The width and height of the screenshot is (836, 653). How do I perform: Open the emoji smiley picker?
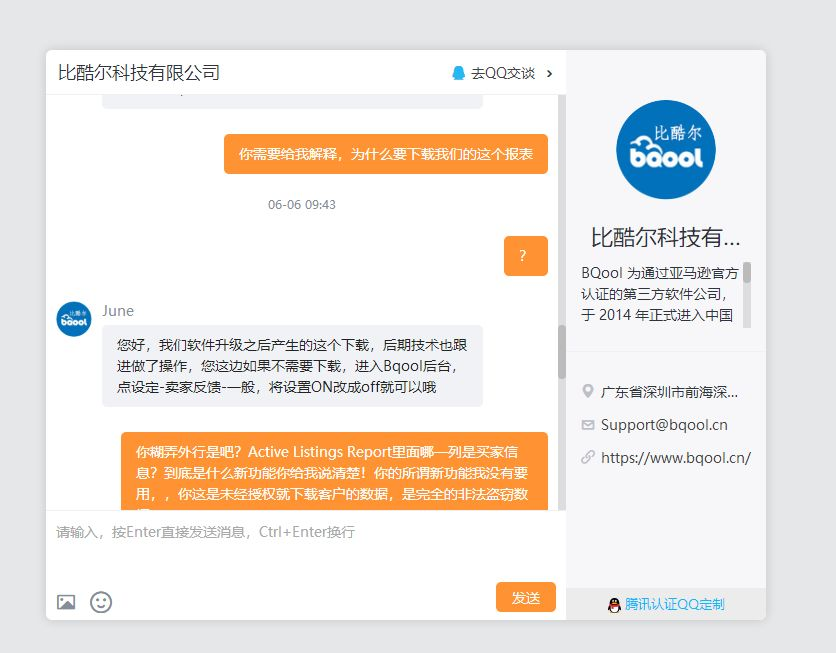point(101,602)
